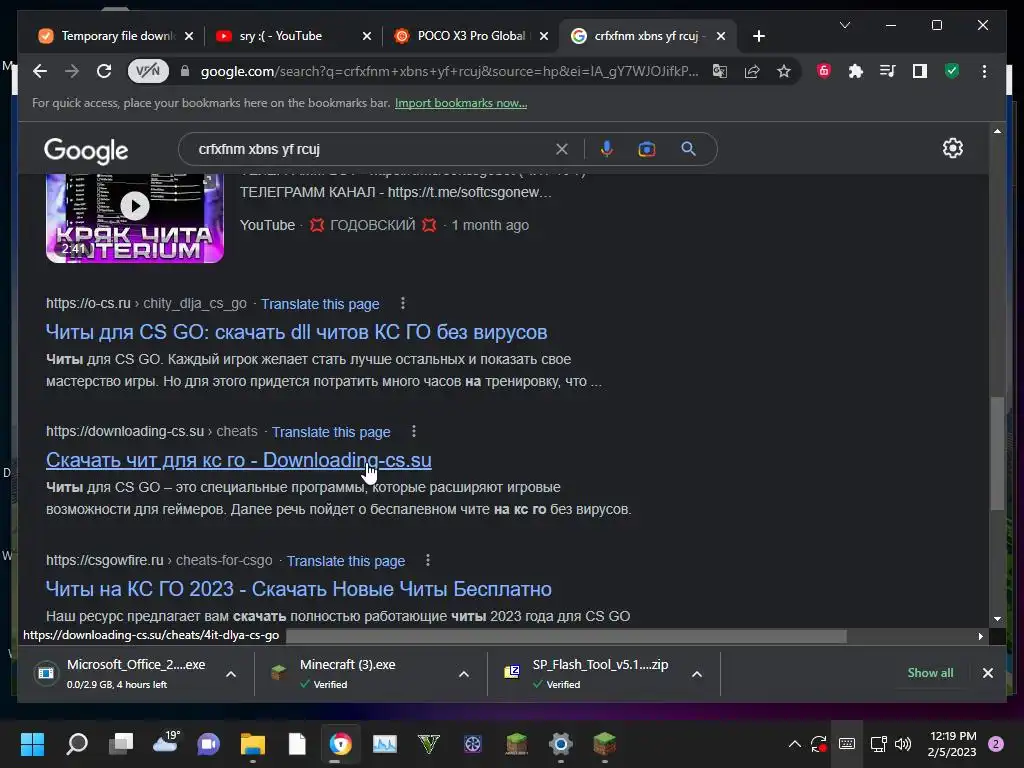The height and width of the screenshot is (768, 1024).
Task: Click 'Translate this page' for downloading-cs.su result
Action: [331, 432]
